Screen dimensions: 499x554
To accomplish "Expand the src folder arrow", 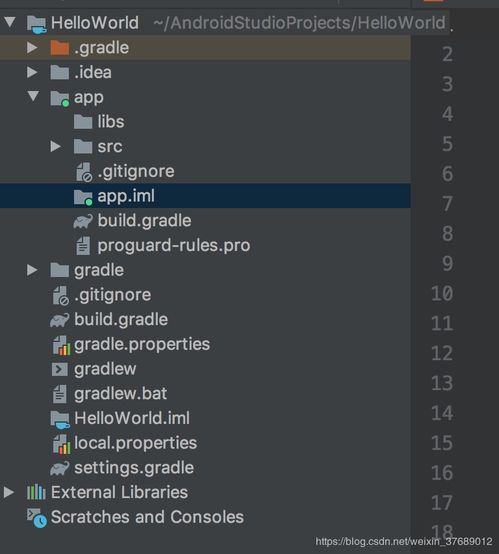I will pos(55,146).
